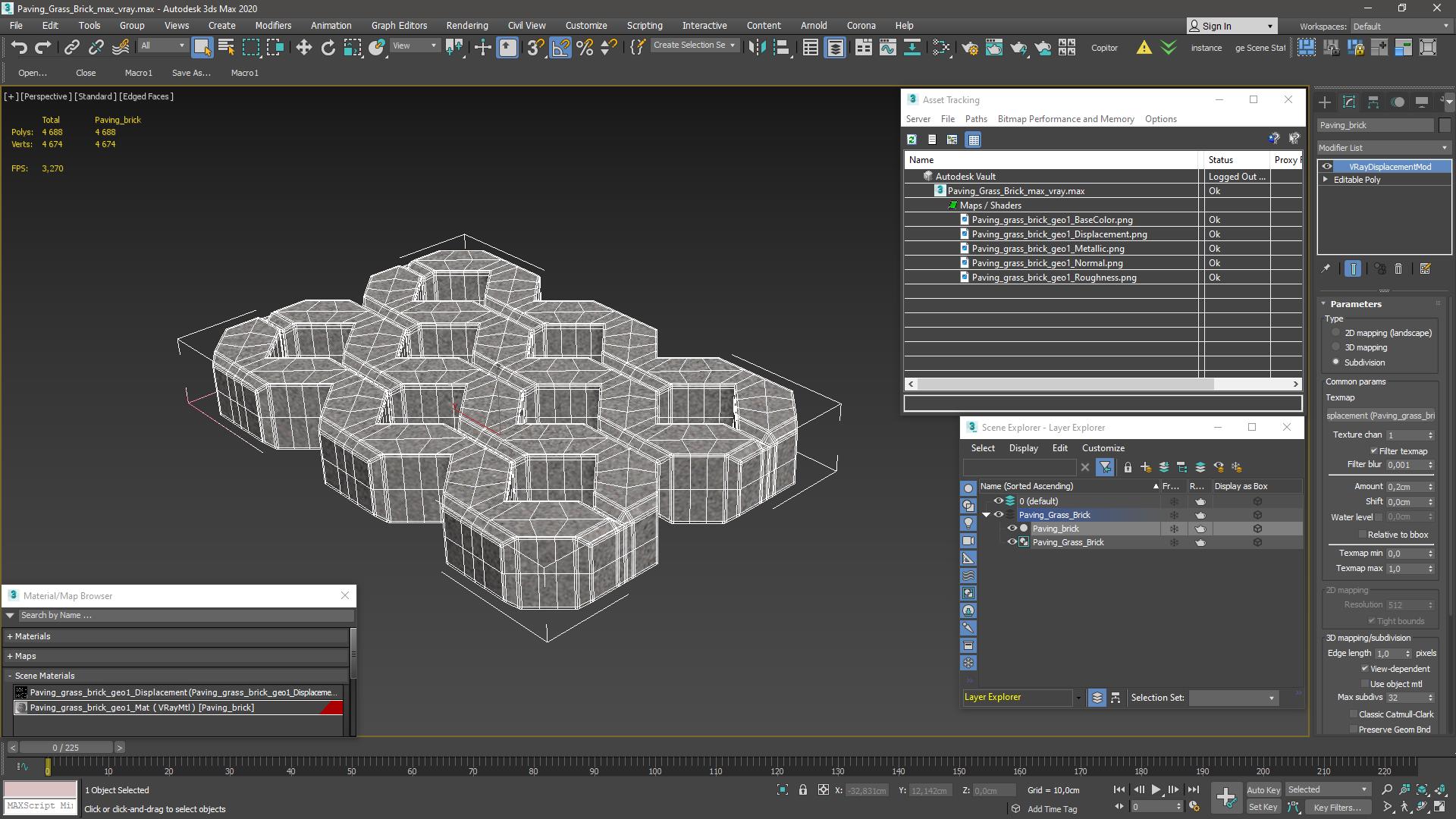Click the Subdivision radio button in Parameters
The image size is (1456, 819).
1337,361
